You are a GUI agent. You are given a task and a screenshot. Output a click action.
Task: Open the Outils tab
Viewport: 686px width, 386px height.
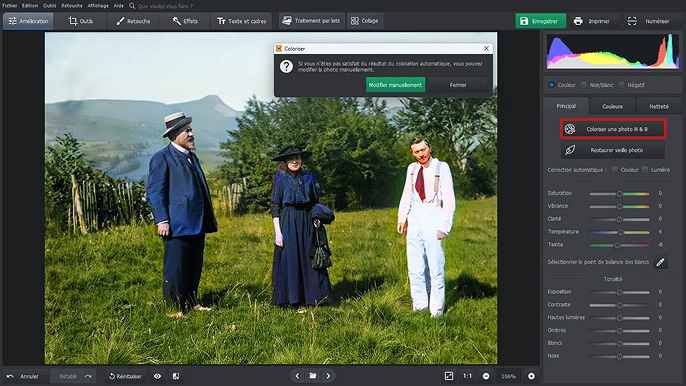[81, 21]
